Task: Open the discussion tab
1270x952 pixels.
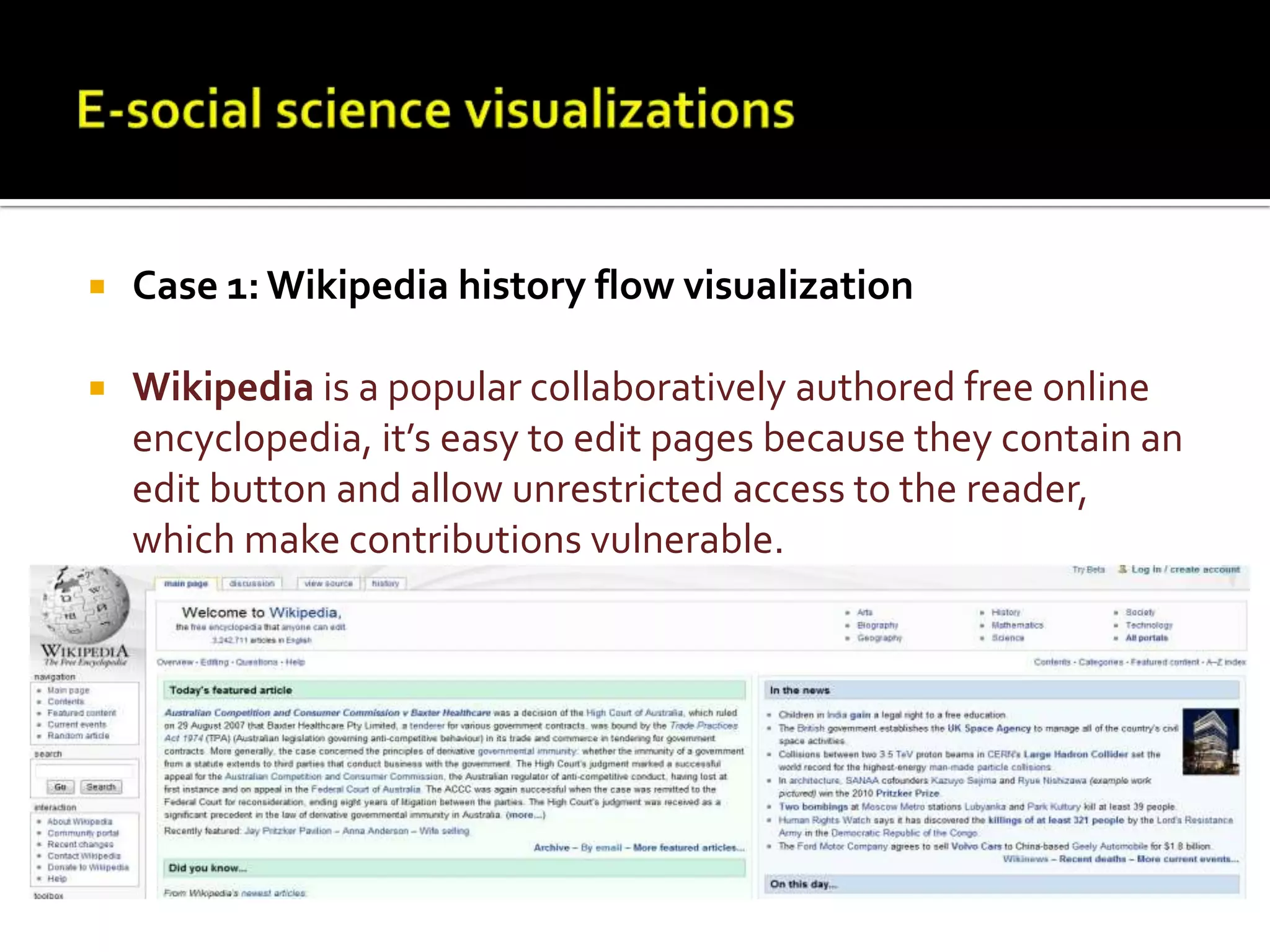Action: coord(252,583)
